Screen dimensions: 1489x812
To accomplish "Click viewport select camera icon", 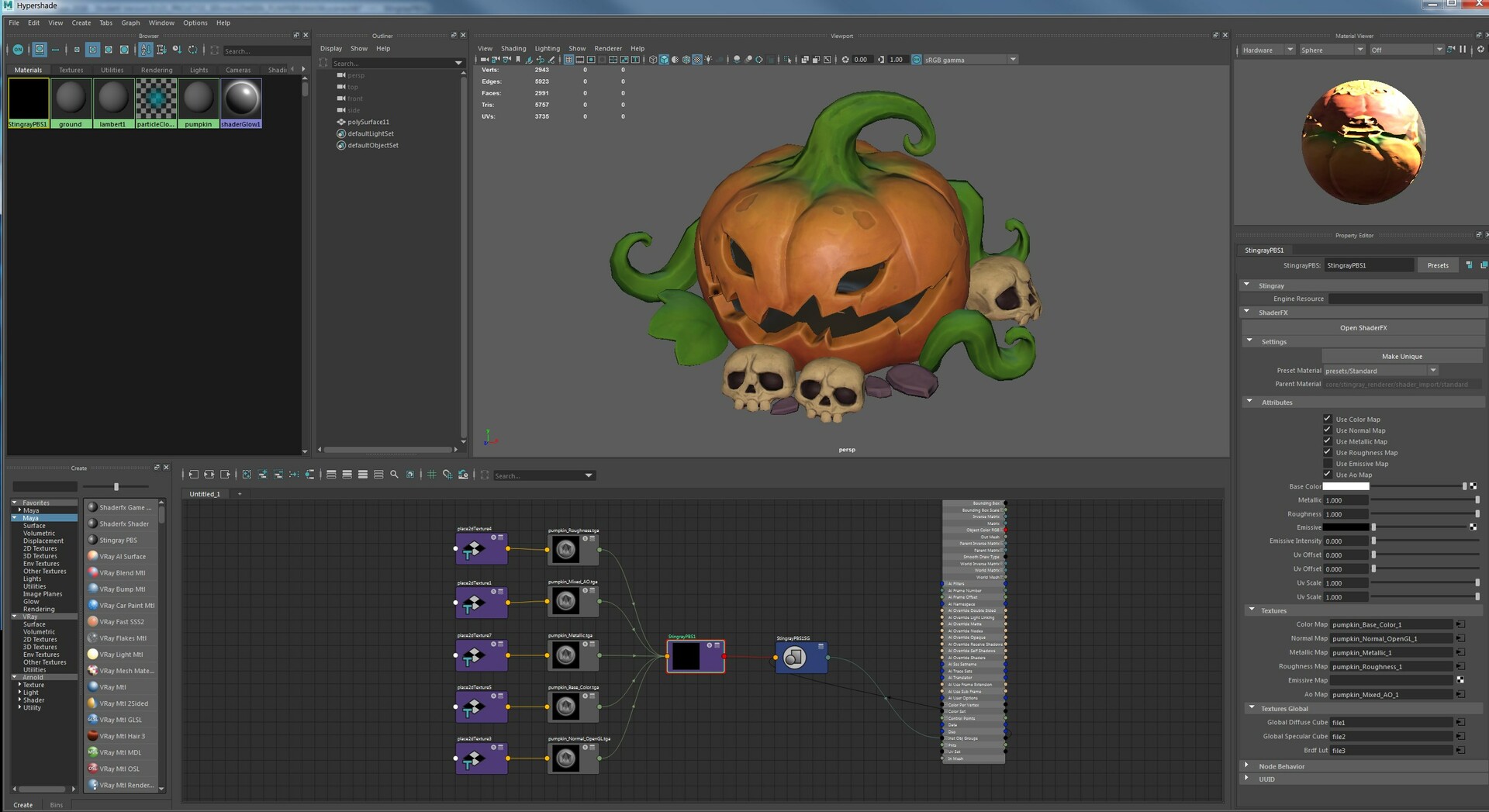I will click(x=485, y=60).
